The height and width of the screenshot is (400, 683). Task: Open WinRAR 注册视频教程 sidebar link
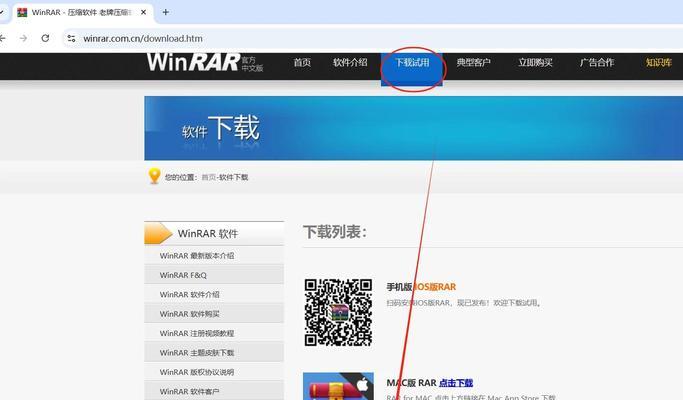point(197,333)
